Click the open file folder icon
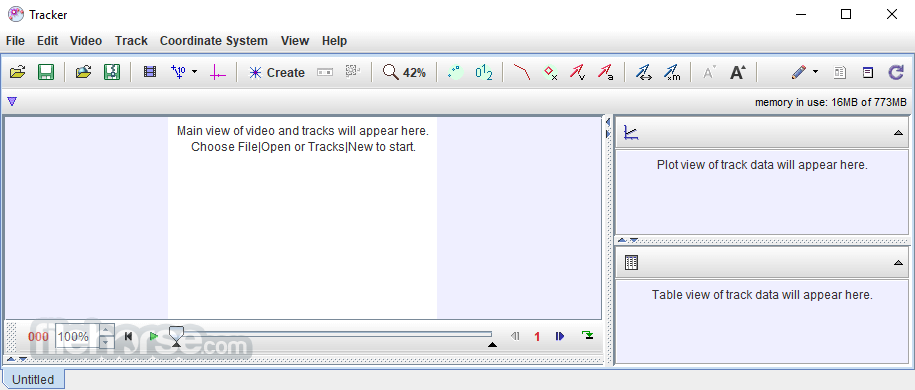915x390 pixels. coord(18,72)
